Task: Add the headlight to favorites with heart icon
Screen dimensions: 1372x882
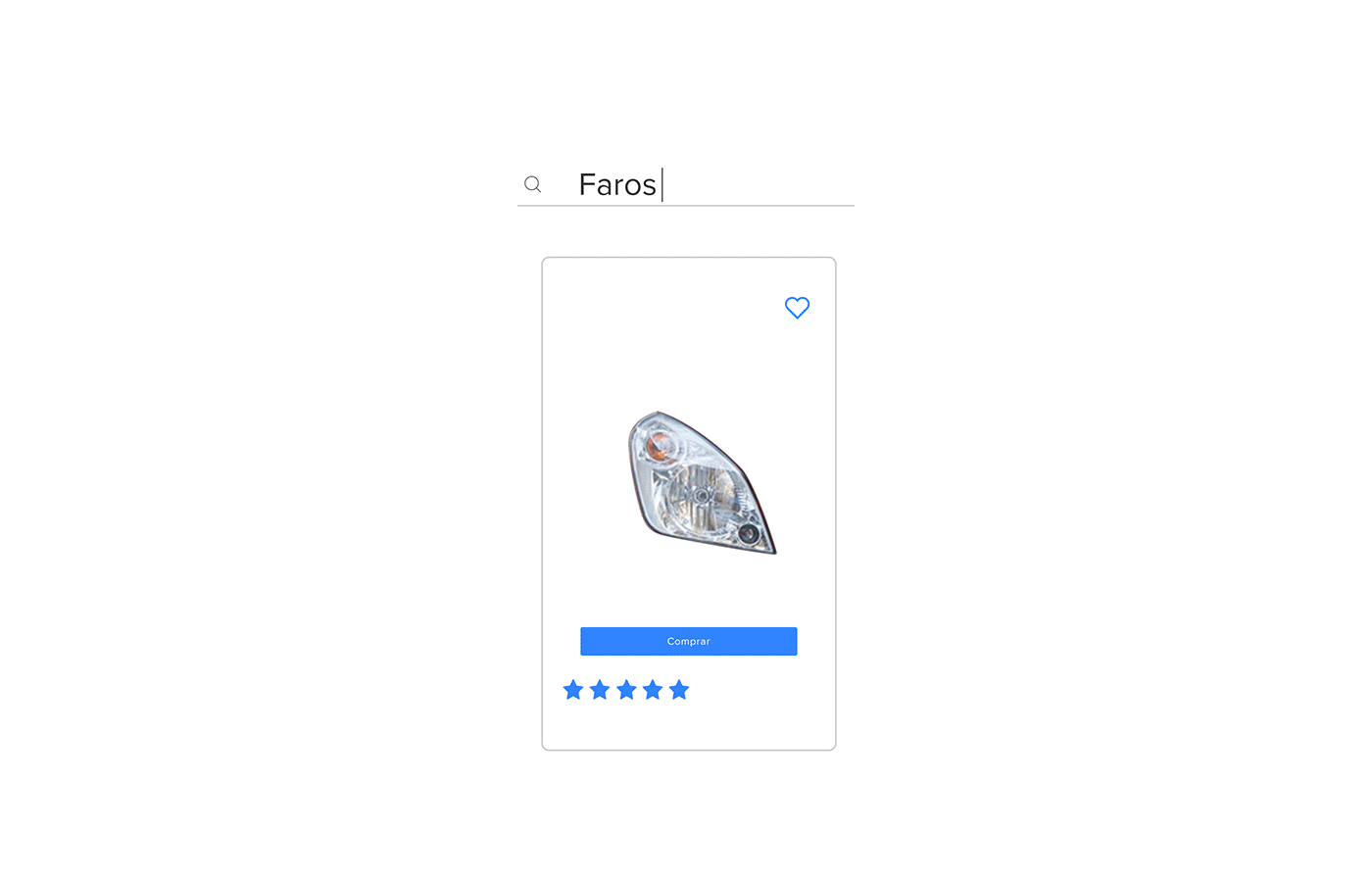Action: point(798,308)
